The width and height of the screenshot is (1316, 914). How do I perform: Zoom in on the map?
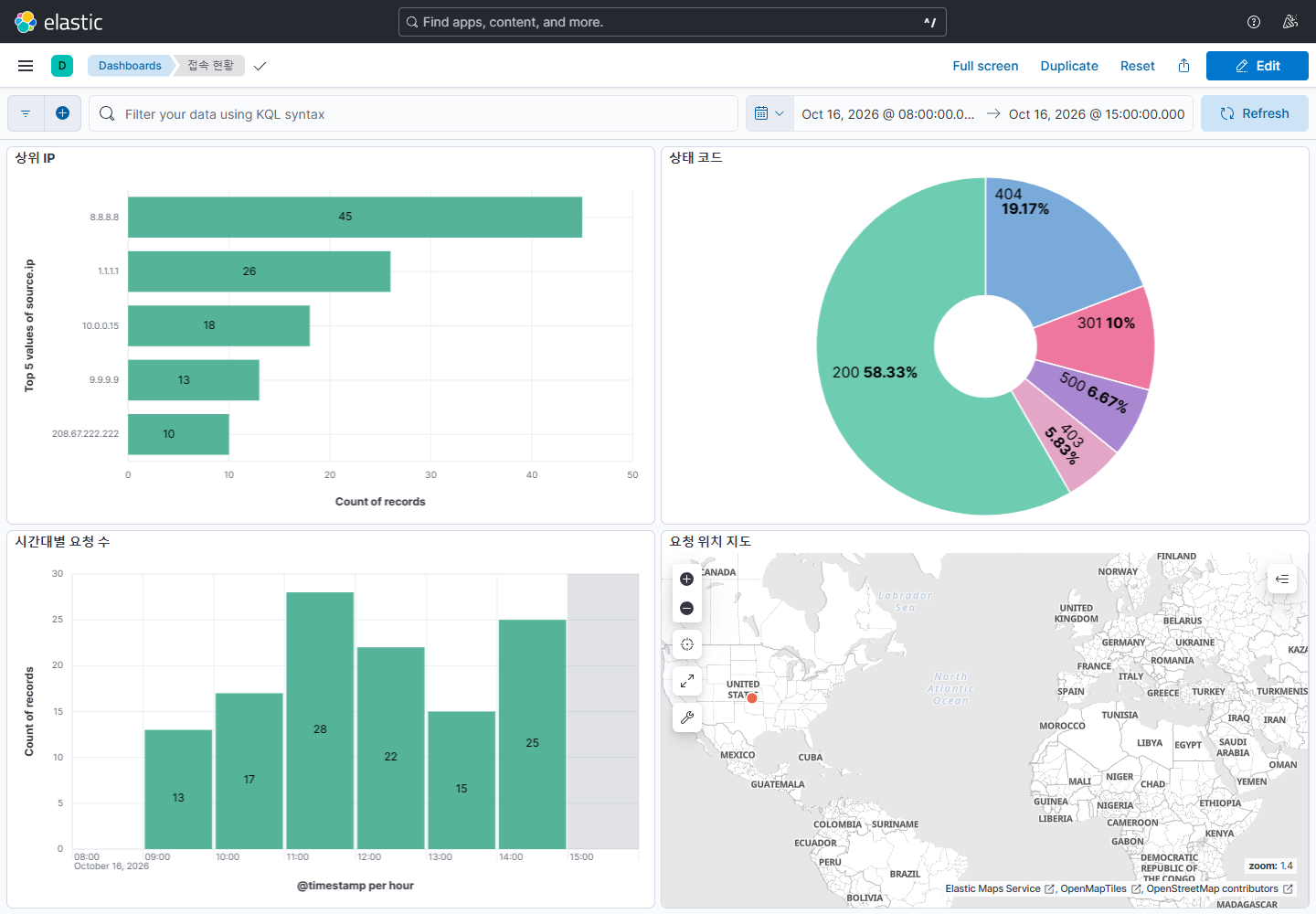click(687, 579)
